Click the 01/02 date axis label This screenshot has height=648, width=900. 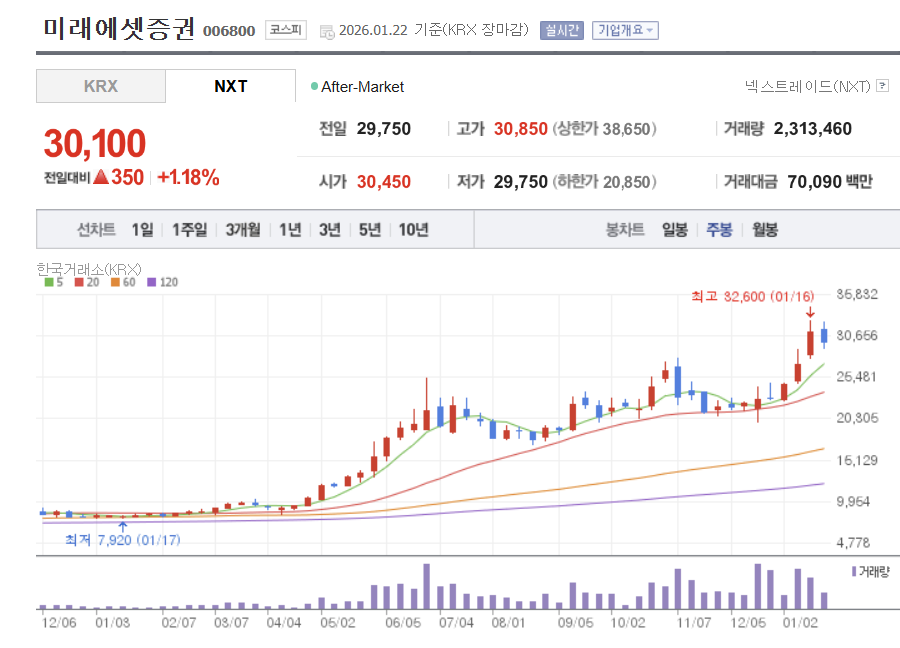coord(800,623)
